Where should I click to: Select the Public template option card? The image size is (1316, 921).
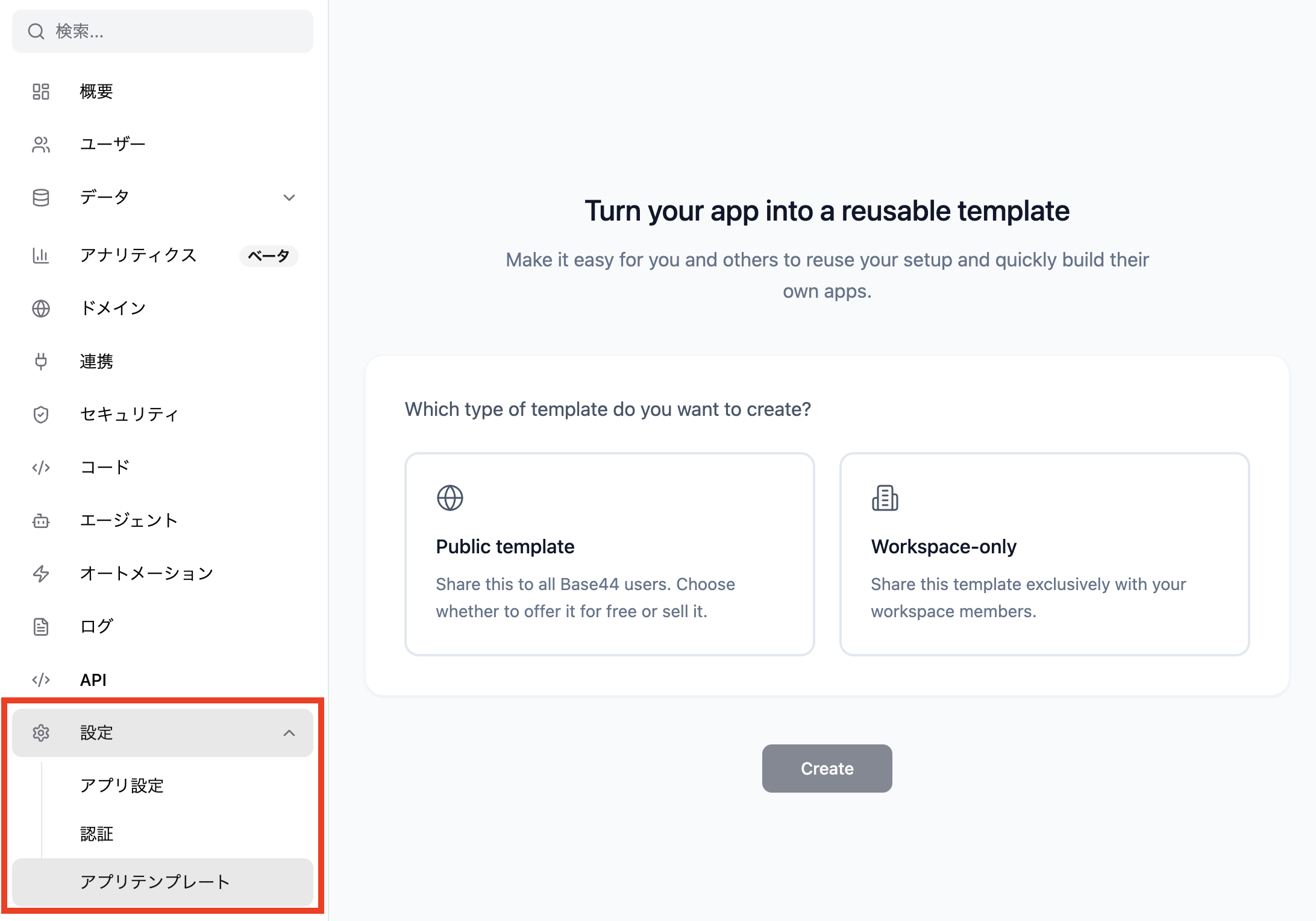[609, 554]
